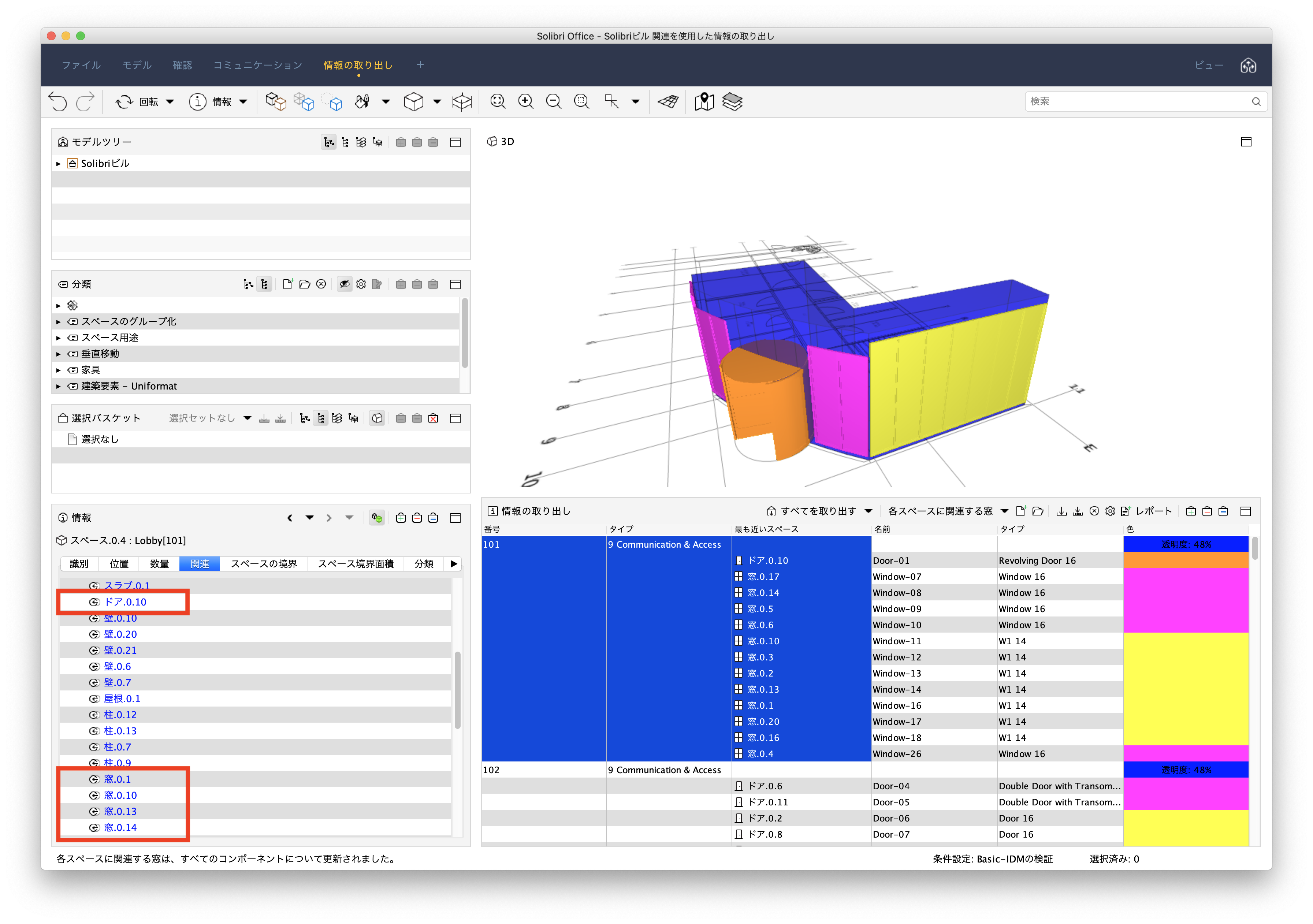Click the Undo arrow icon

click(58, 102)
